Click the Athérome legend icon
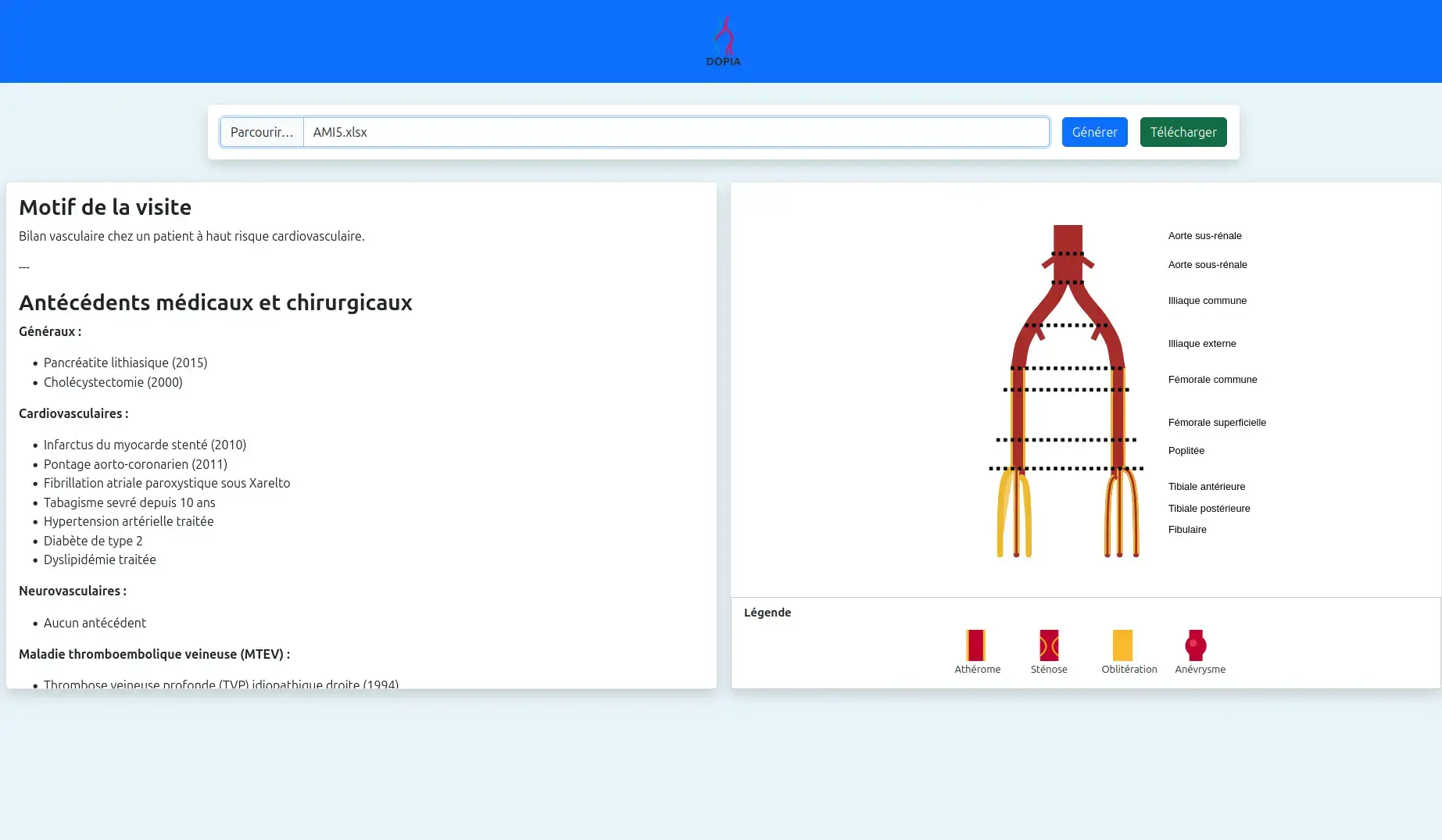 coord(975,645)
